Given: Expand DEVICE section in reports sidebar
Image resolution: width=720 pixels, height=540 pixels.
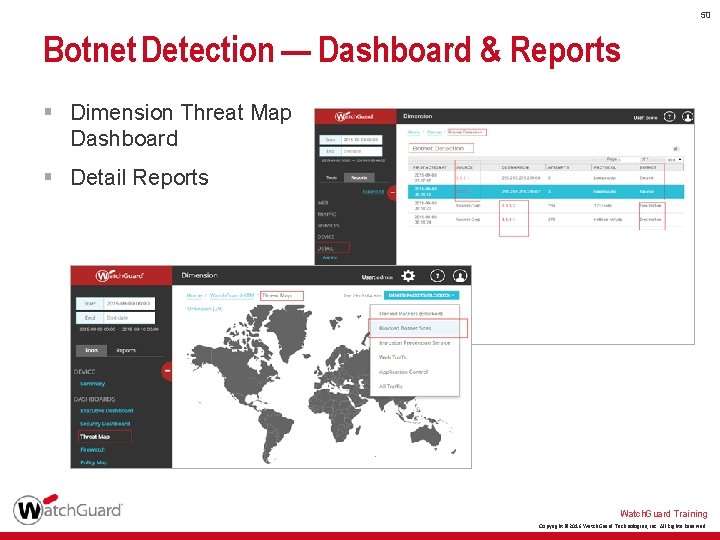Looking at the screenshot, I should [326, 237].
